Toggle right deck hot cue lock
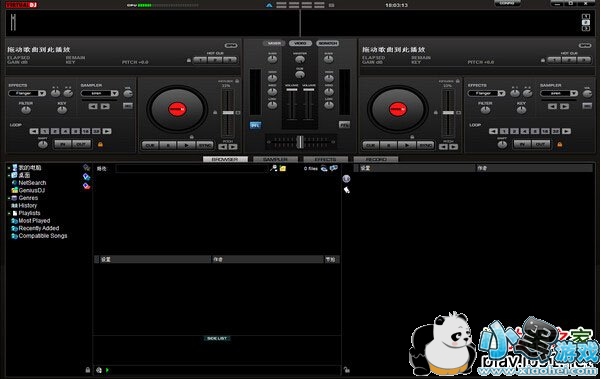Viewport: 601px width, 379px height. [543, 60]
